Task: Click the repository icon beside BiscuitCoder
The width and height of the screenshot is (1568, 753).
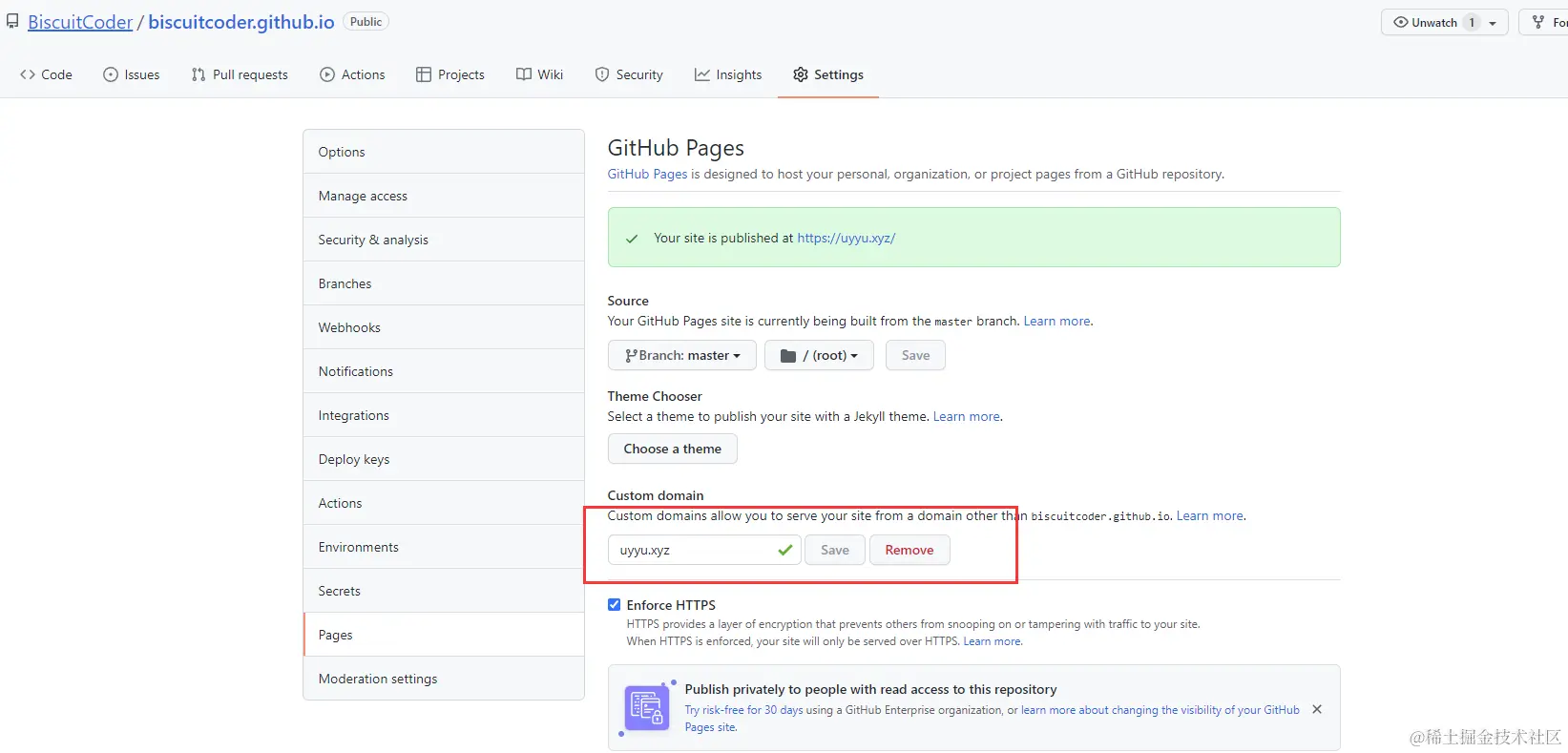Action: click(12, 21)
